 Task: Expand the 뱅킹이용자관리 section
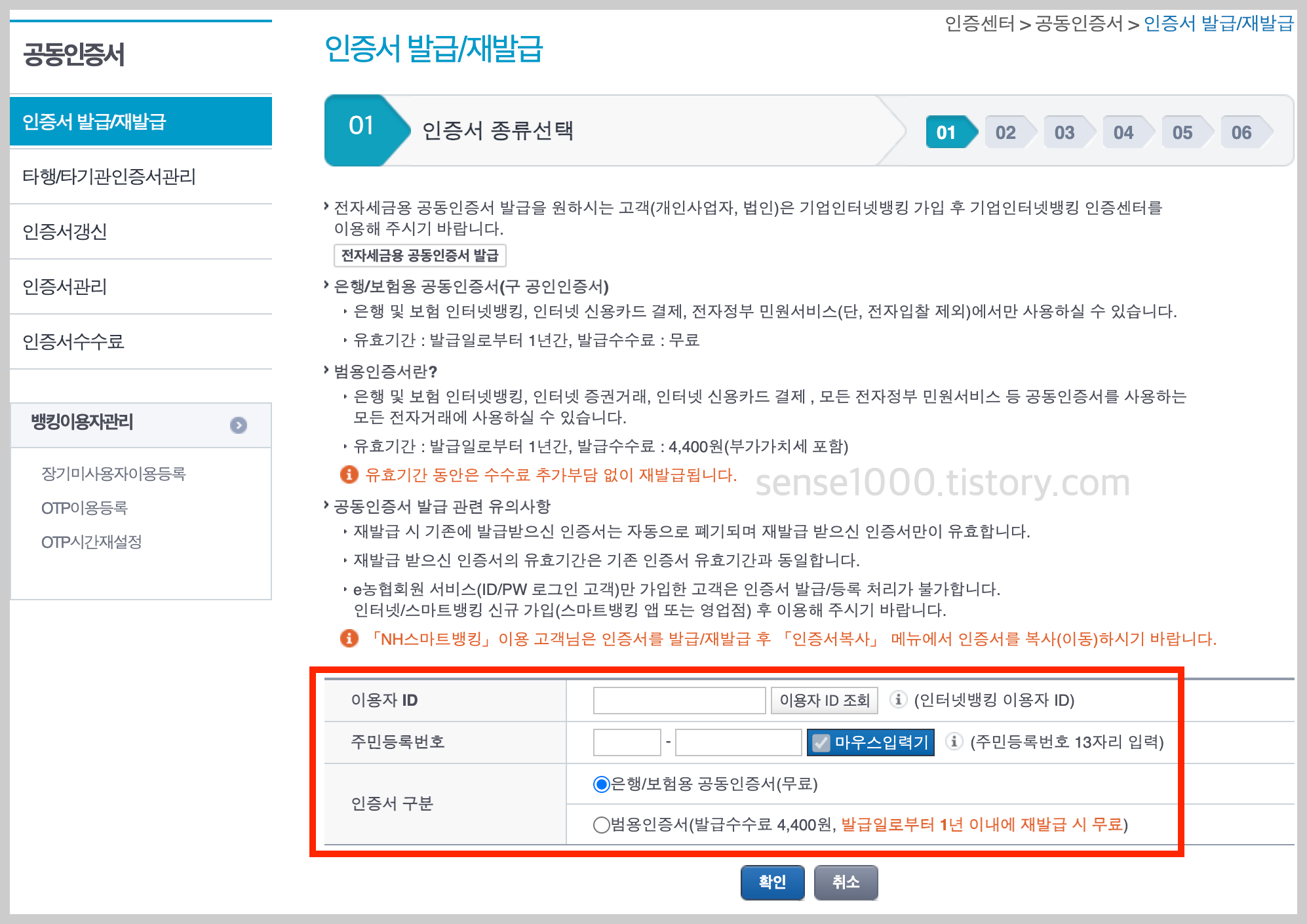coord(238,425)
